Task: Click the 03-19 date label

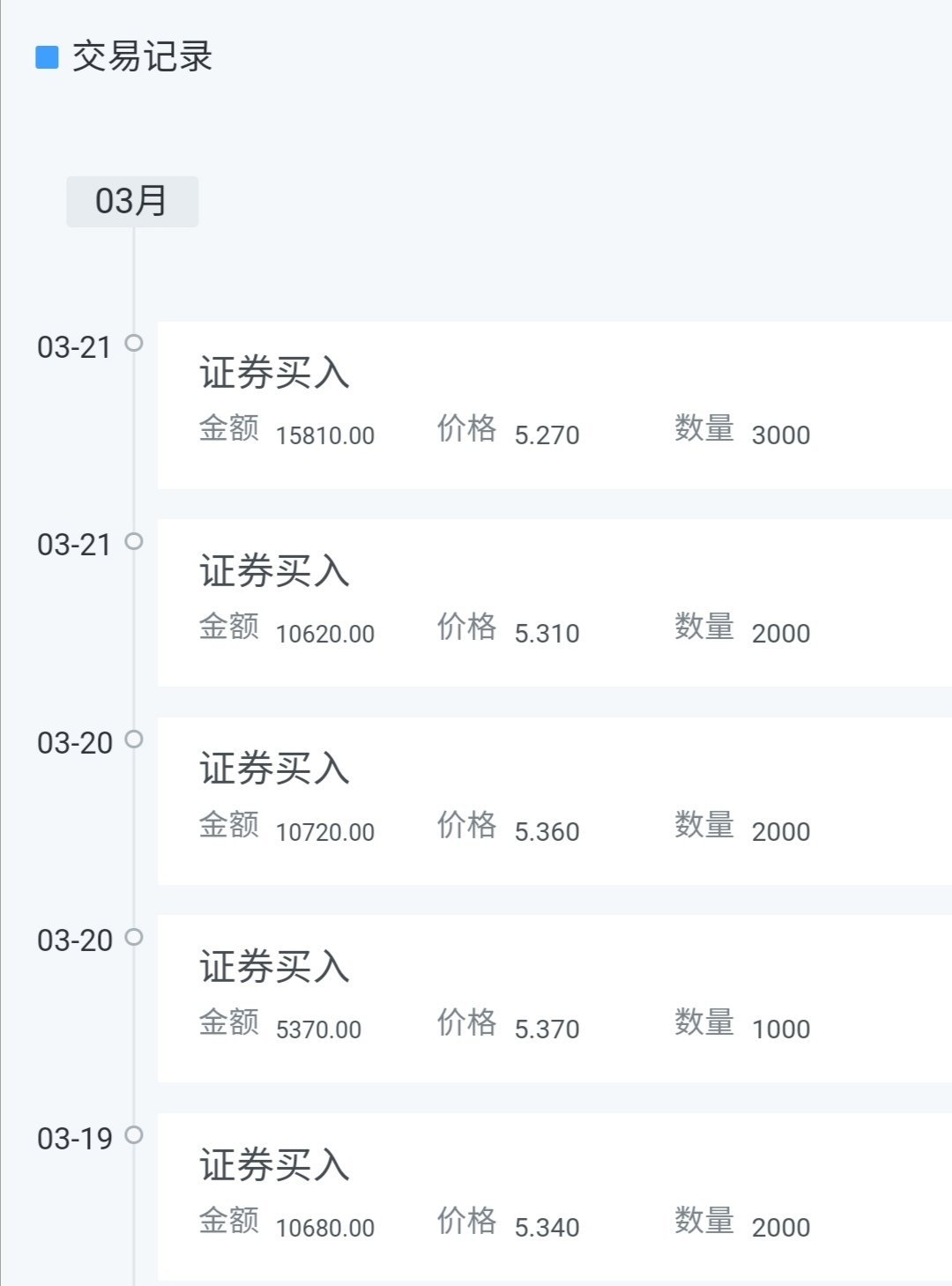Action: tap(75, 1139)
